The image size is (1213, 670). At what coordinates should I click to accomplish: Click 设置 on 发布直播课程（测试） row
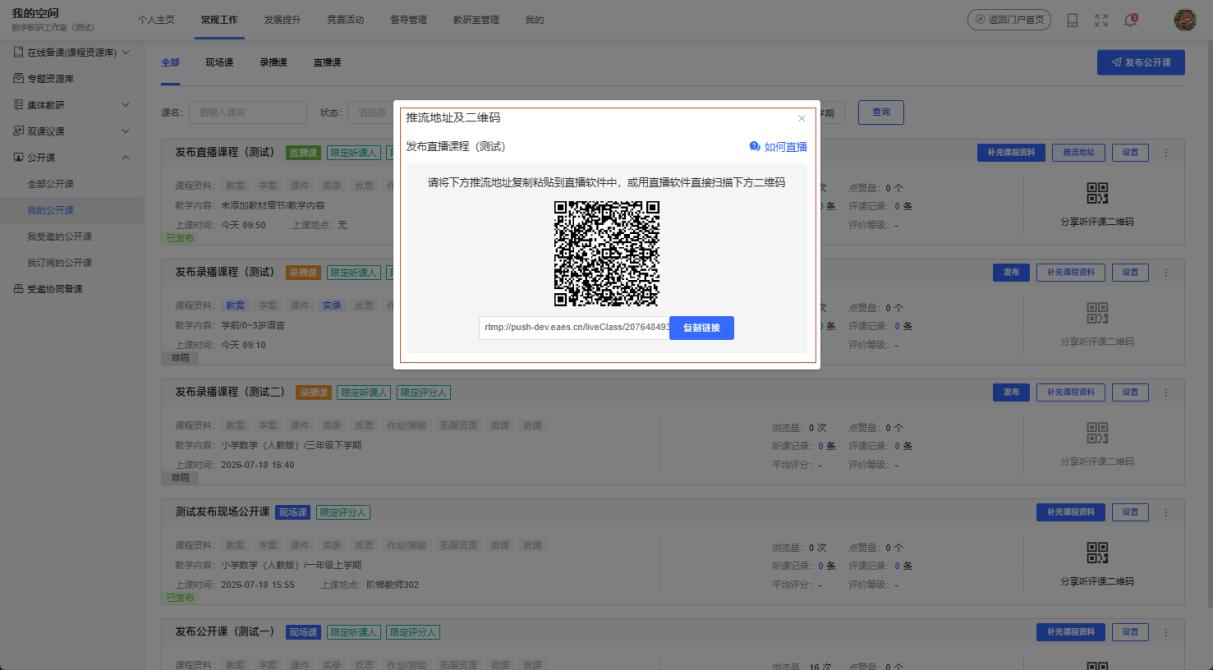pyautogui.click(x=1130, y=153)
